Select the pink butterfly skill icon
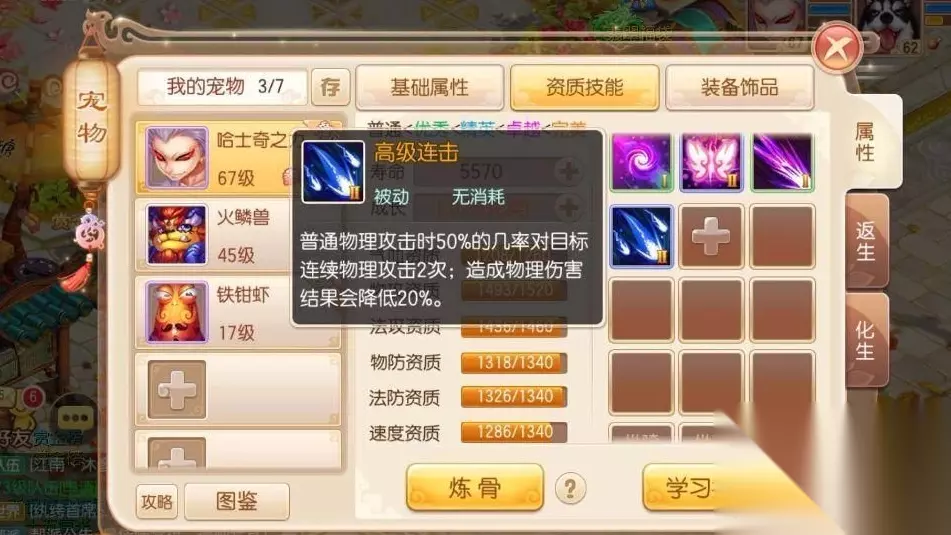This screenshot has width=951, height=535. (711, 163)
